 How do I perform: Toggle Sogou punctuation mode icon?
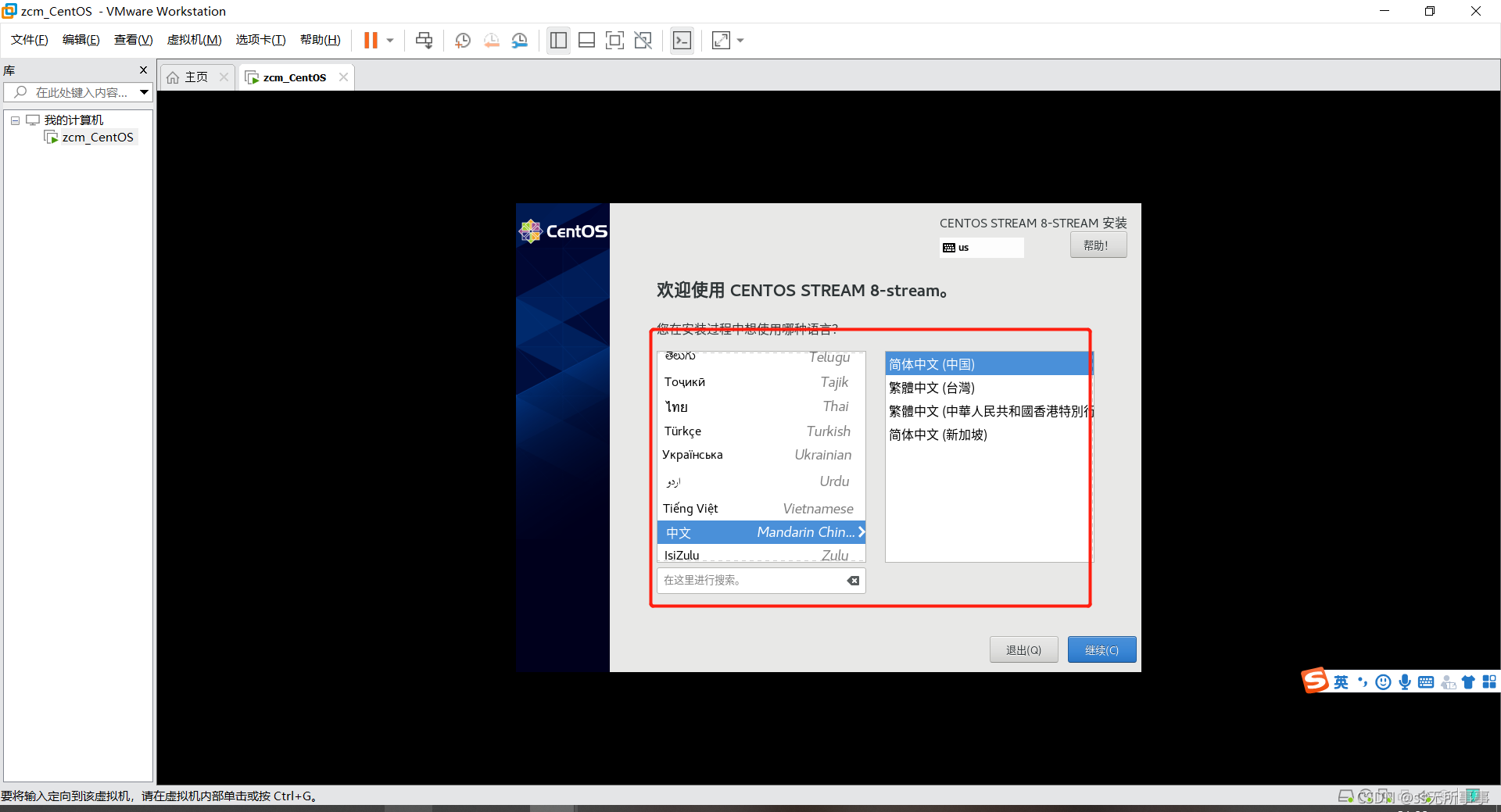tap(1363, 682)
